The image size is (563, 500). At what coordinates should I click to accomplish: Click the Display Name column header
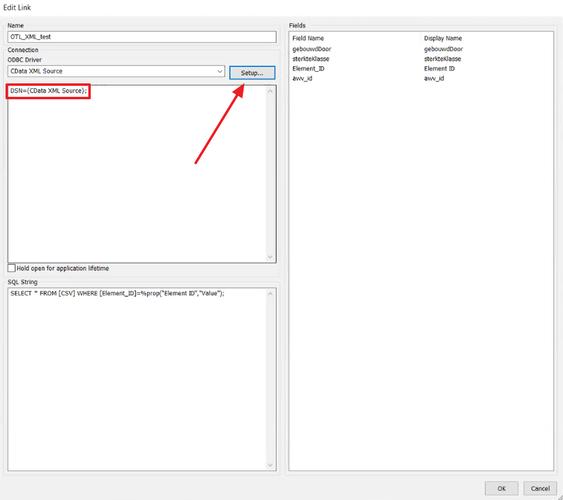click(443, 38)
